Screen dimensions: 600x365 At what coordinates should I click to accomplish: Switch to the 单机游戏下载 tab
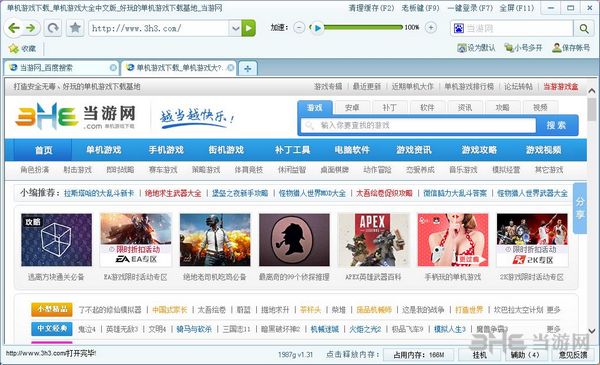[x=179, y=68]
